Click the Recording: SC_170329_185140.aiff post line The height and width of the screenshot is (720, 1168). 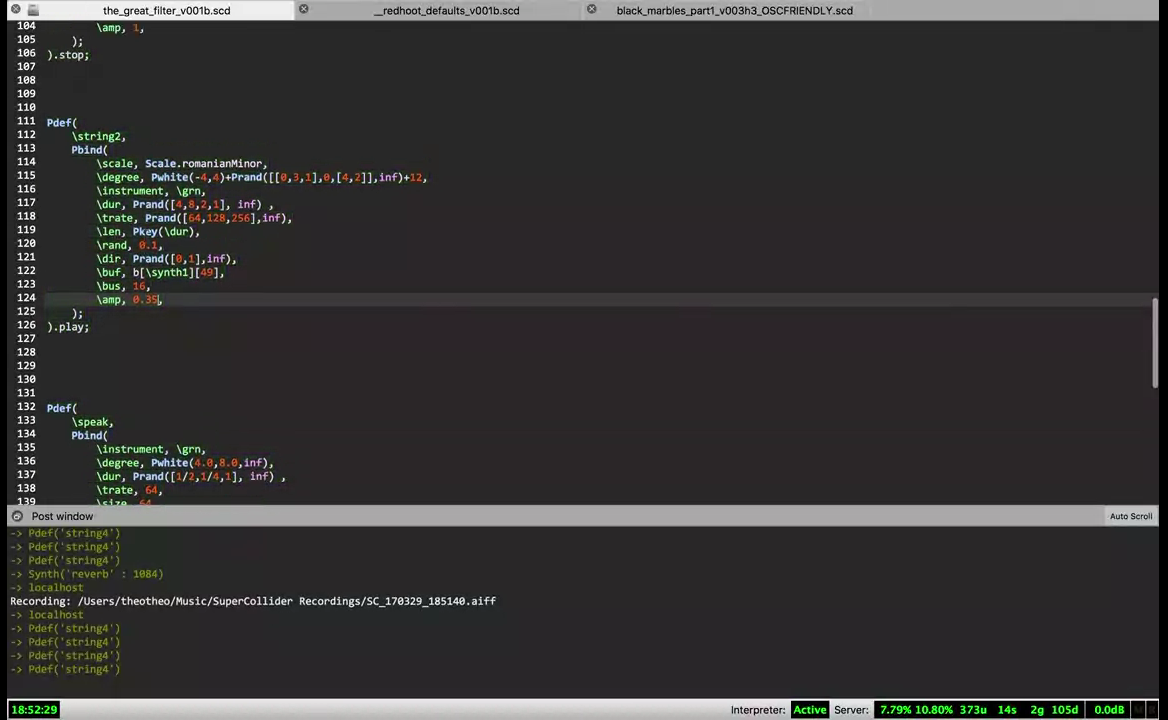point(253,601)
